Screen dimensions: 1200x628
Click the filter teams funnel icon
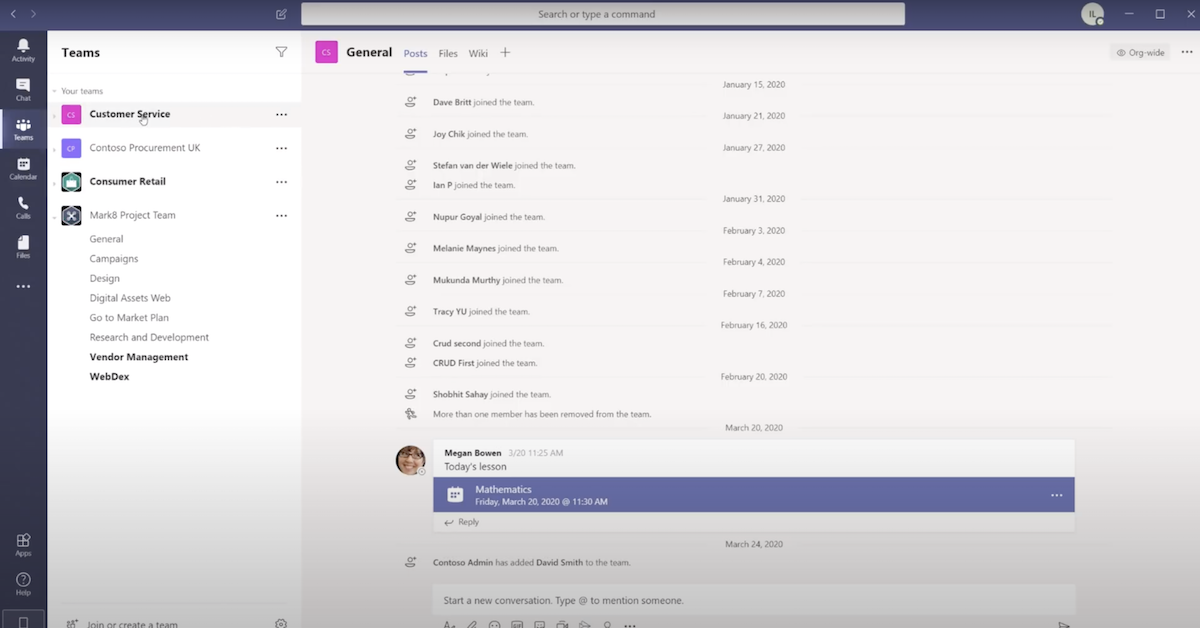pyautogui.click(x=281, y=52)
